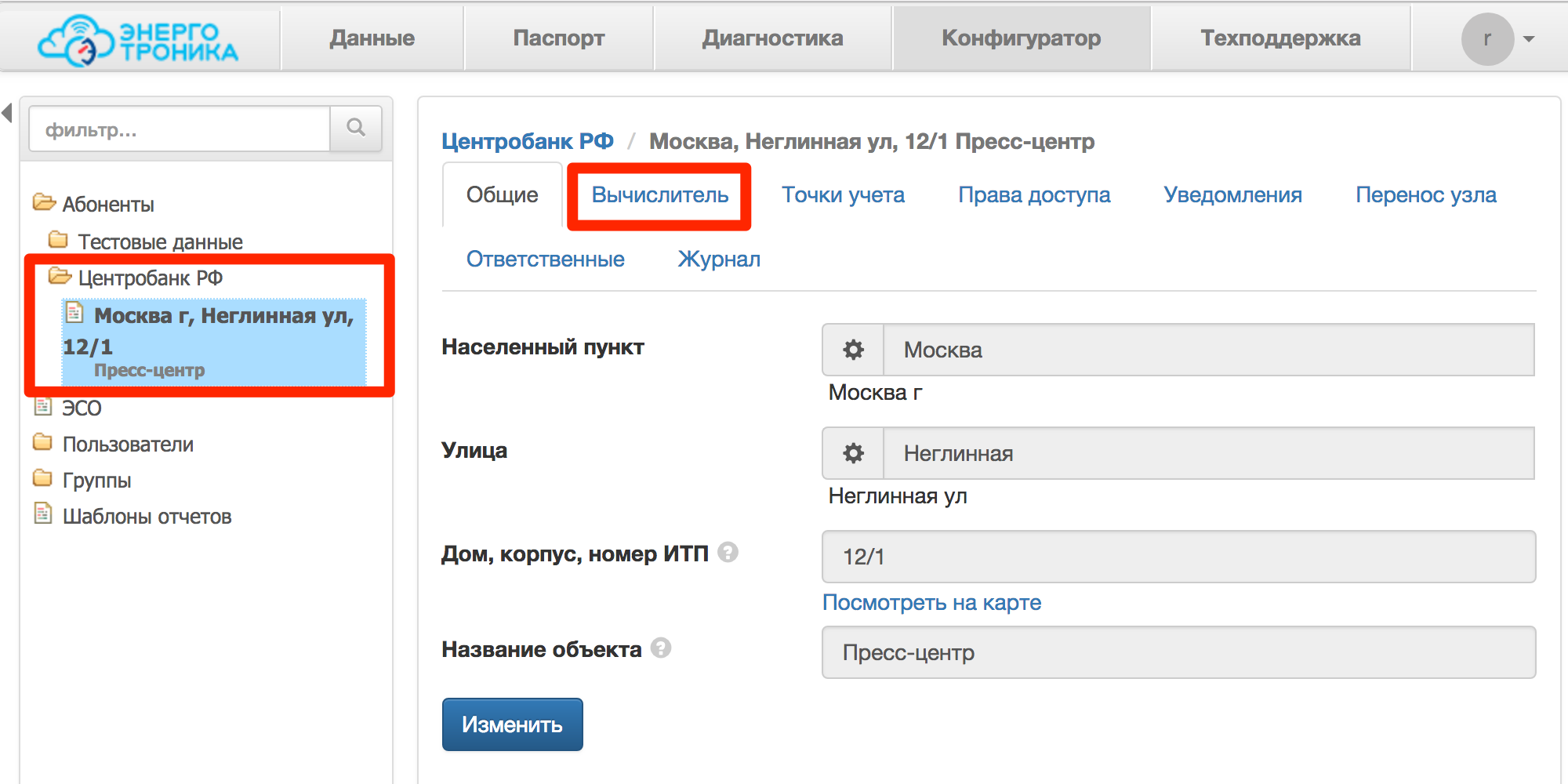Click the ЭСО document icon
This screenshot has height=784, width=1568.
[x=43, y=406]
